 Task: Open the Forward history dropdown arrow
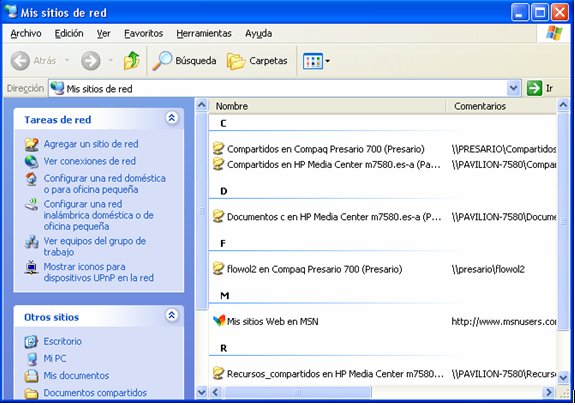click(x=111, y=60)
